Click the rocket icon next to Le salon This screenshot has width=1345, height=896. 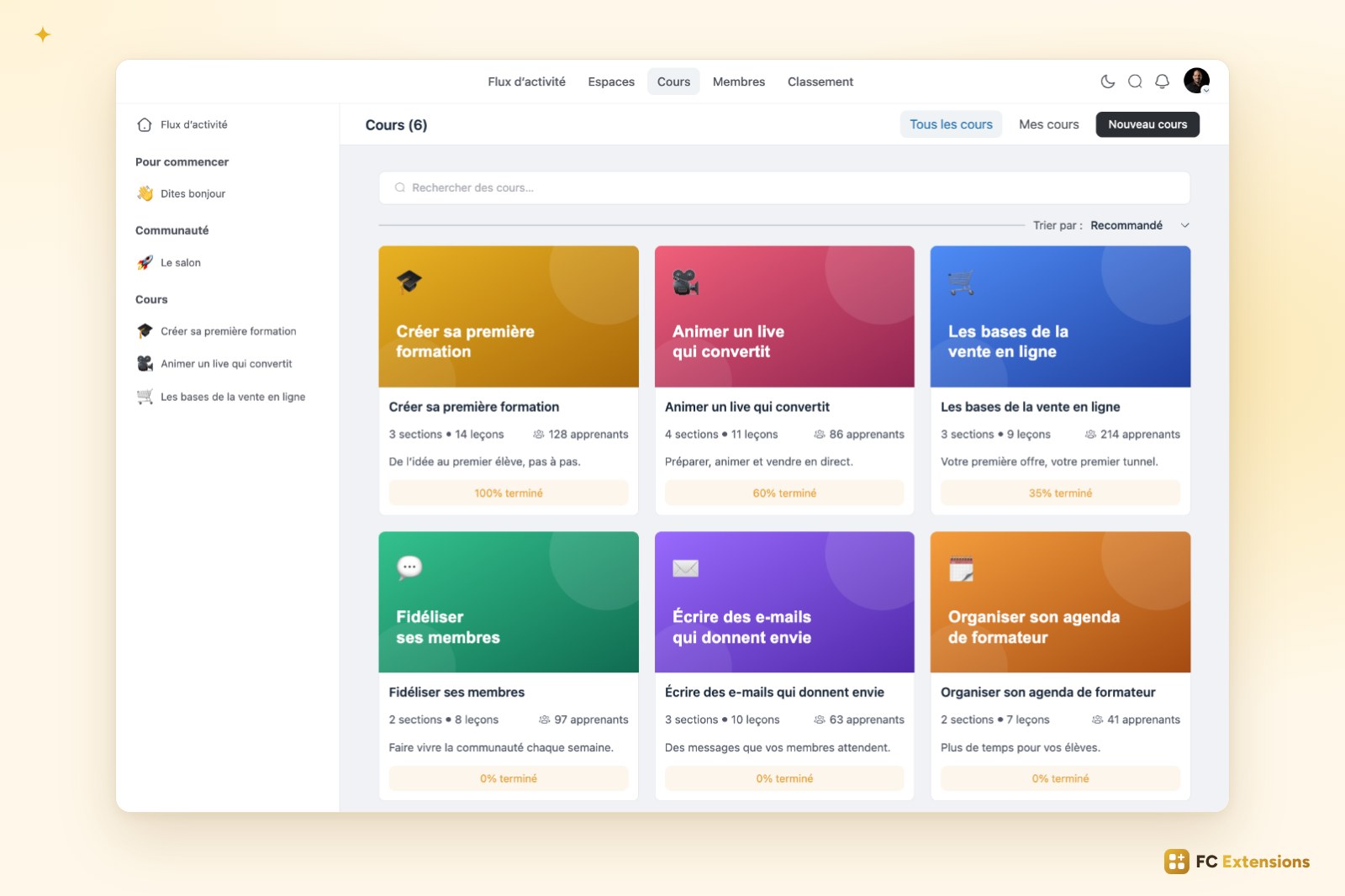point(145,262)
